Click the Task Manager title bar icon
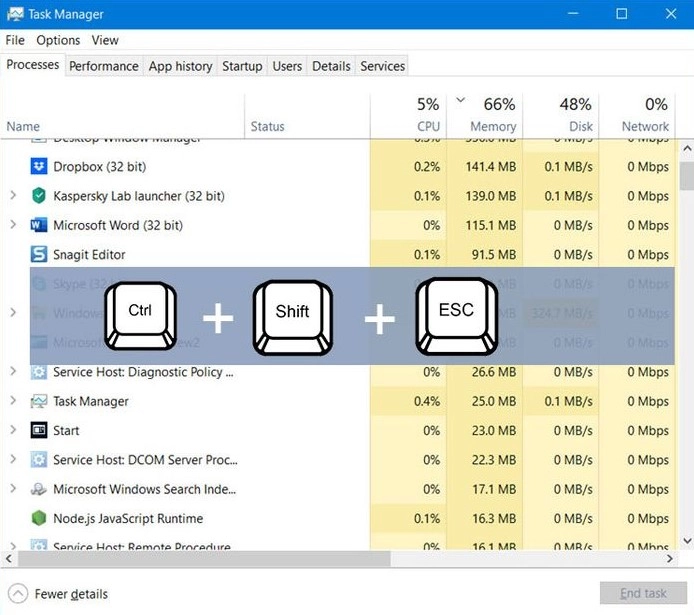The image size is (694, 615). 15,14
